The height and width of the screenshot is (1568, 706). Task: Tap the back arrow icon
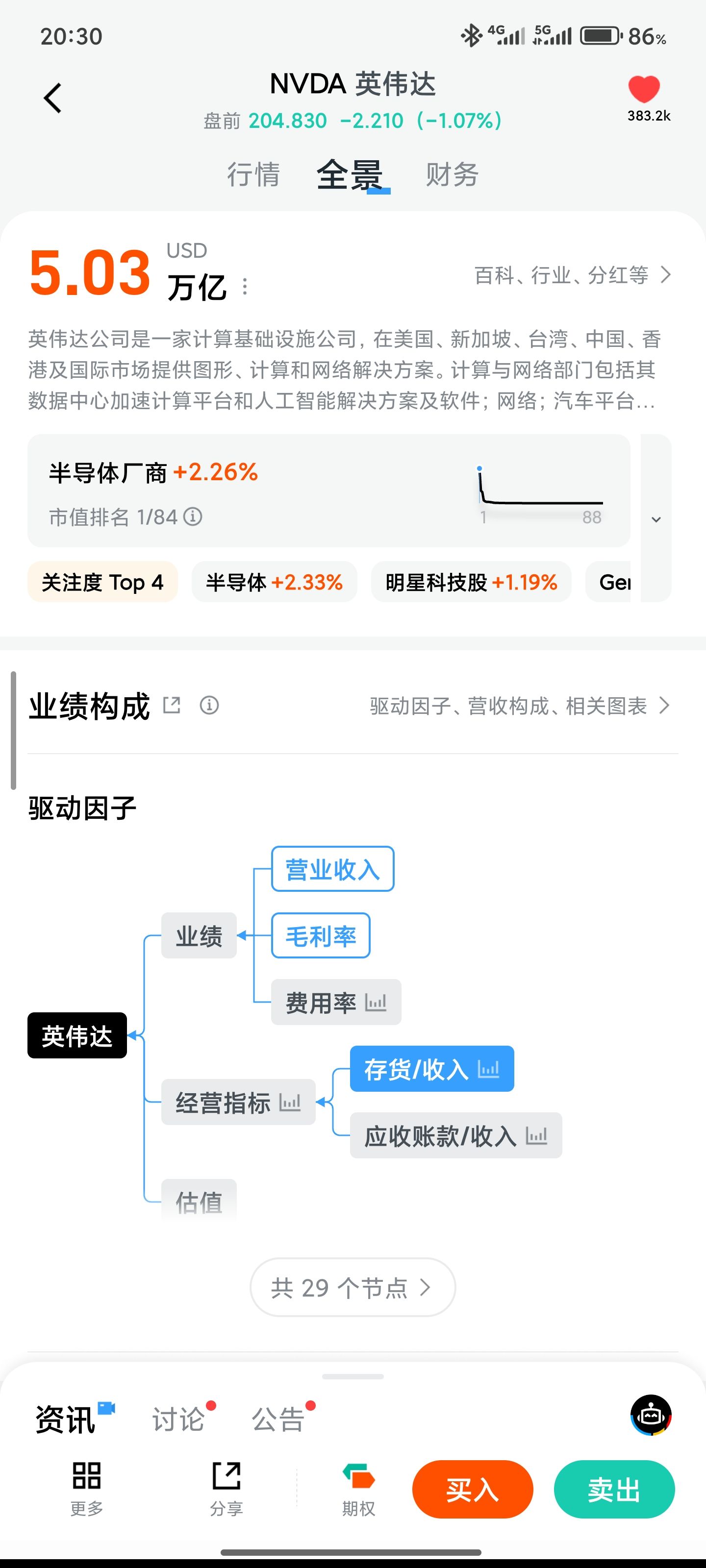(53, 98)
